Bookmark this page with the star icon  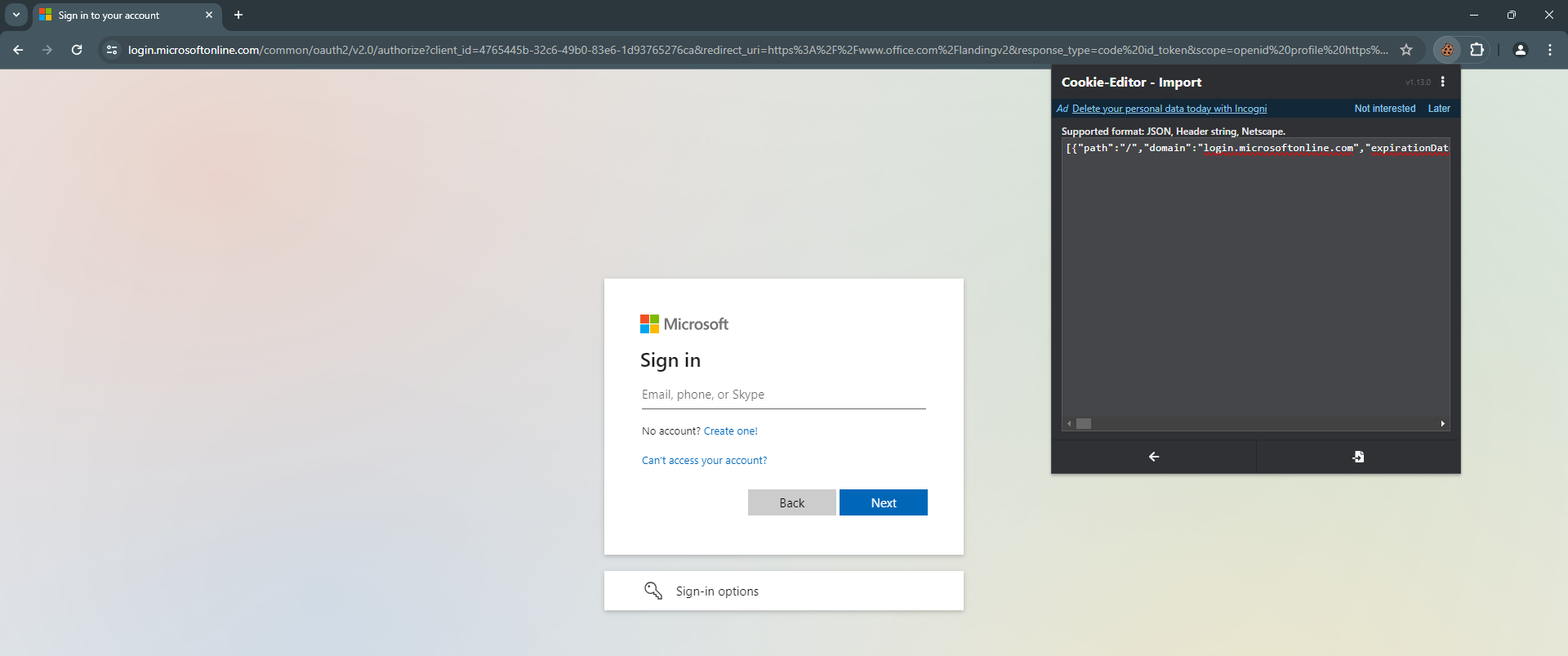point(1406,50)
